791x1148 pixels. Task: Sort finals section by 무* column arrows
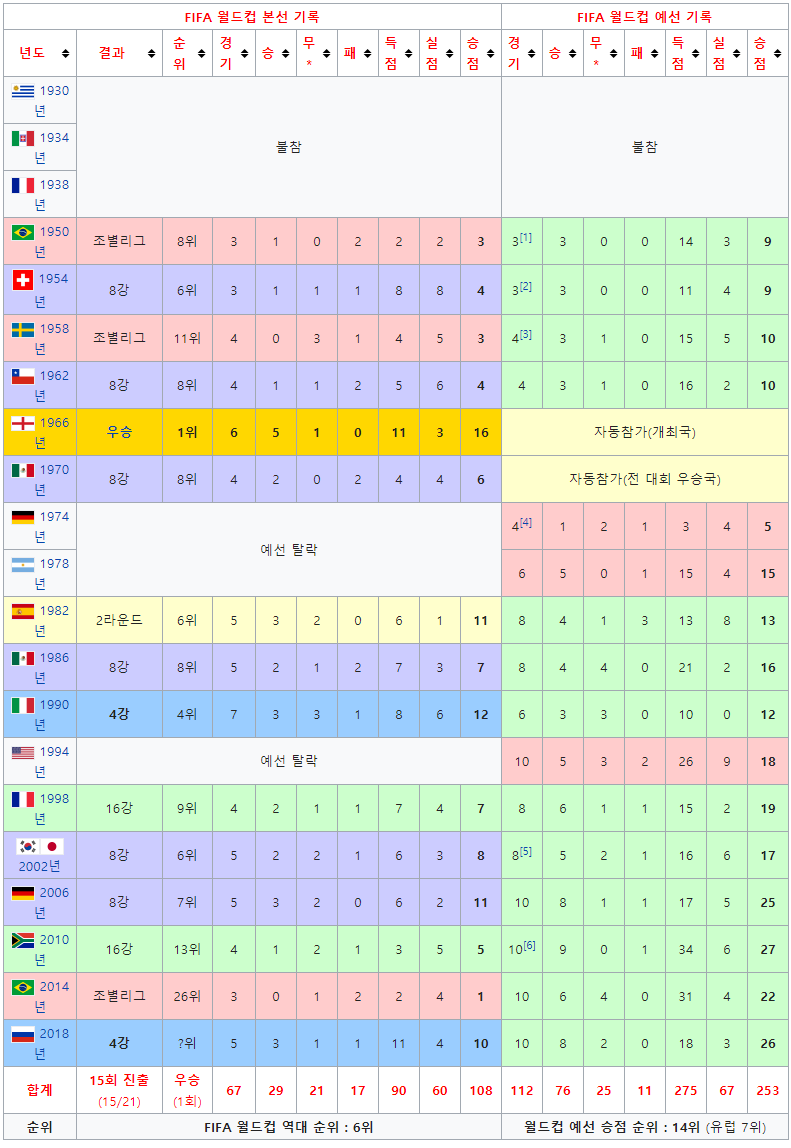[x=327, y=53]
